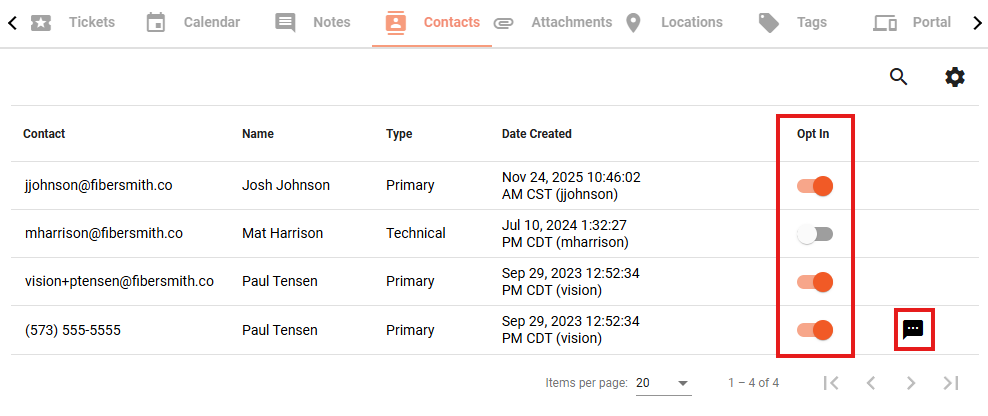The width and height of the screenshot is (988, 416).
Task: Go to the previous page arrow
Action: pos(871,383)
